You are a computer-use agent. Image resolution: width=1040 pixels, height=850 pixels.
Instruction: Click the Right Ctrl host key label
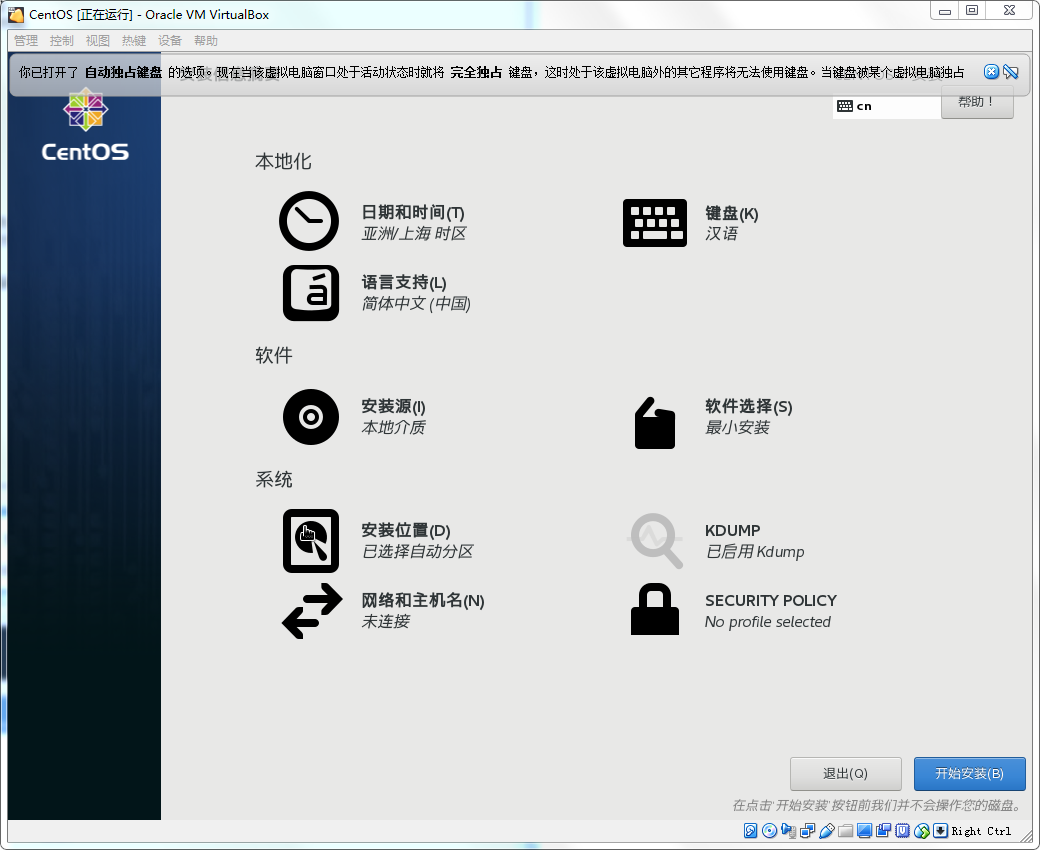point(982,831)
